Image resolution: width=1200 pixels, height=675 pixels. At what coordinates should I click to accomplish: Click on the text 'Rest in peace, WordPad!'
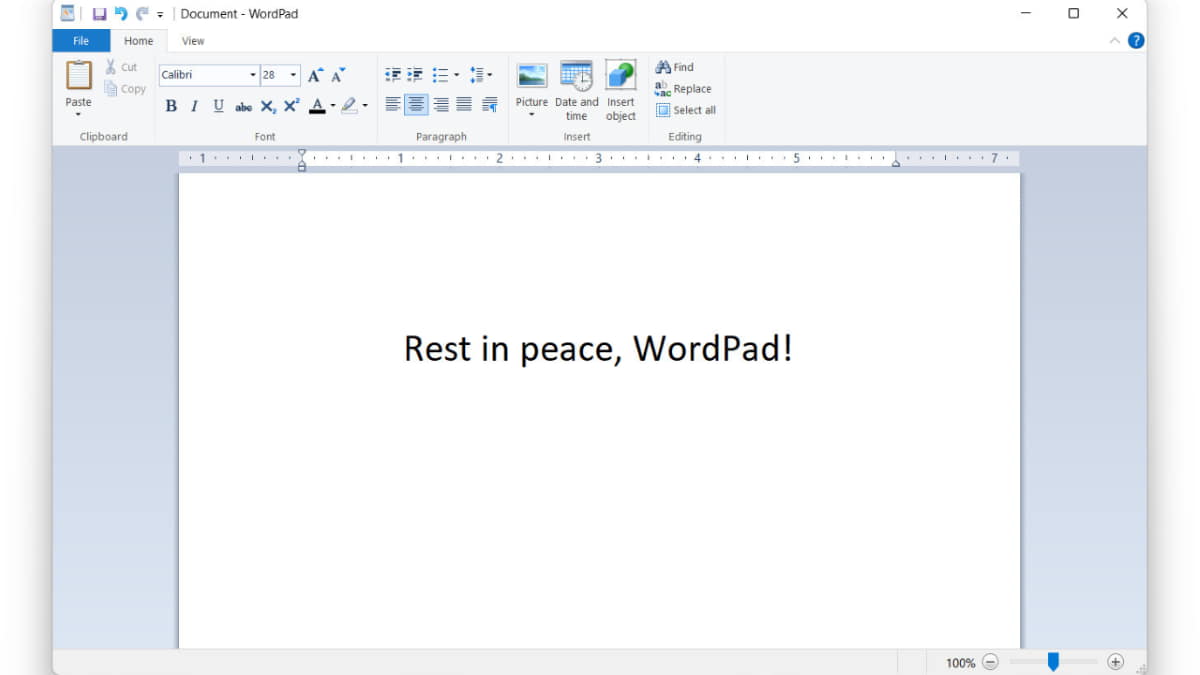[598, 348]
